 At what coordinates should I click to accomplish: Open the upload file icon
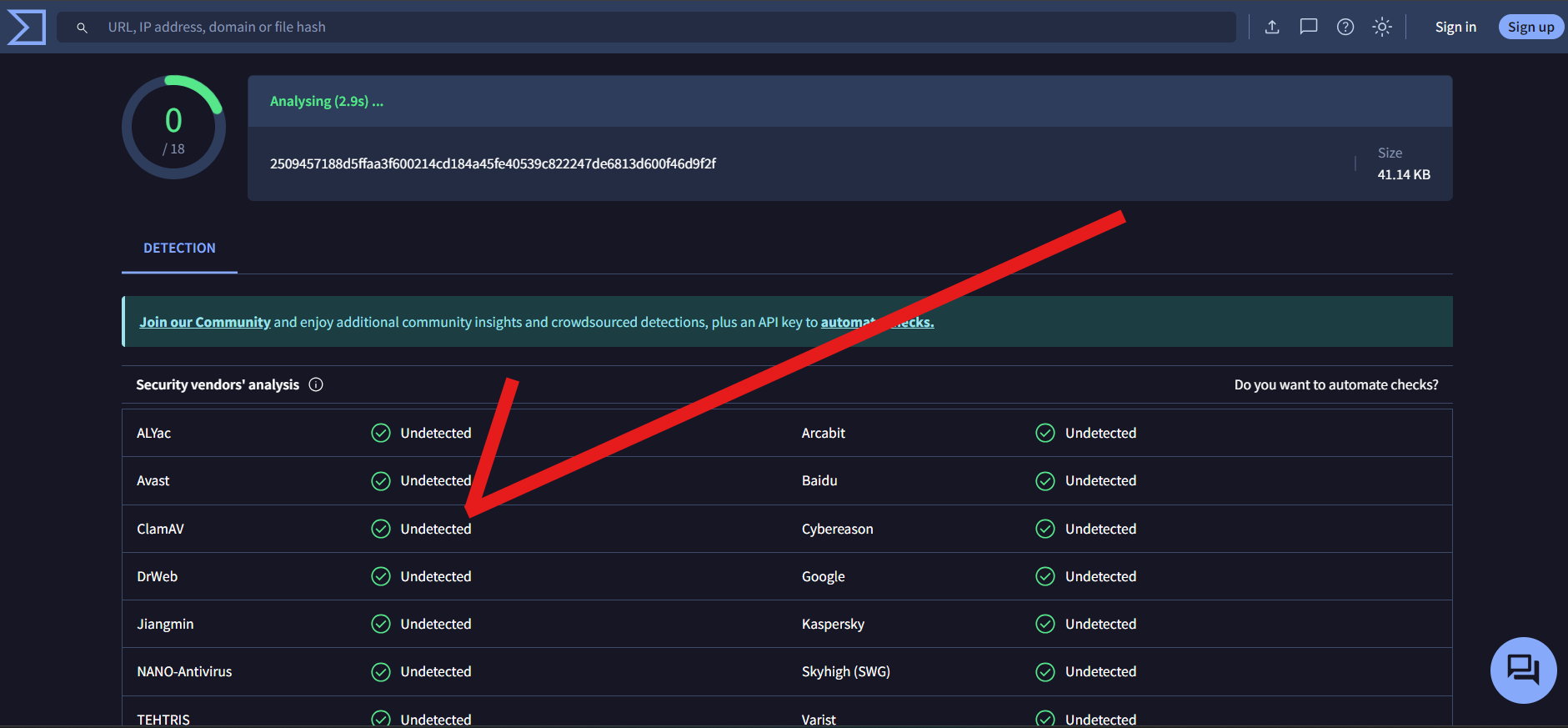(1272, 27)
